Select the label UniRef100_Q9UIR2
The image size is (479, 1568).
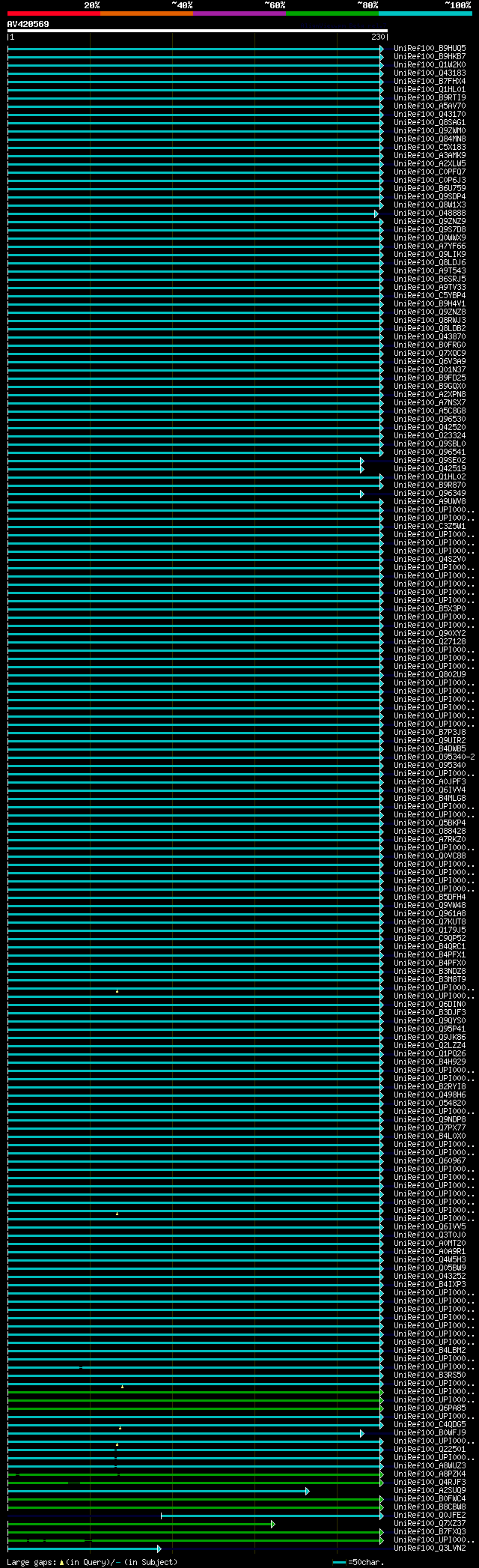tap(430, 741)
